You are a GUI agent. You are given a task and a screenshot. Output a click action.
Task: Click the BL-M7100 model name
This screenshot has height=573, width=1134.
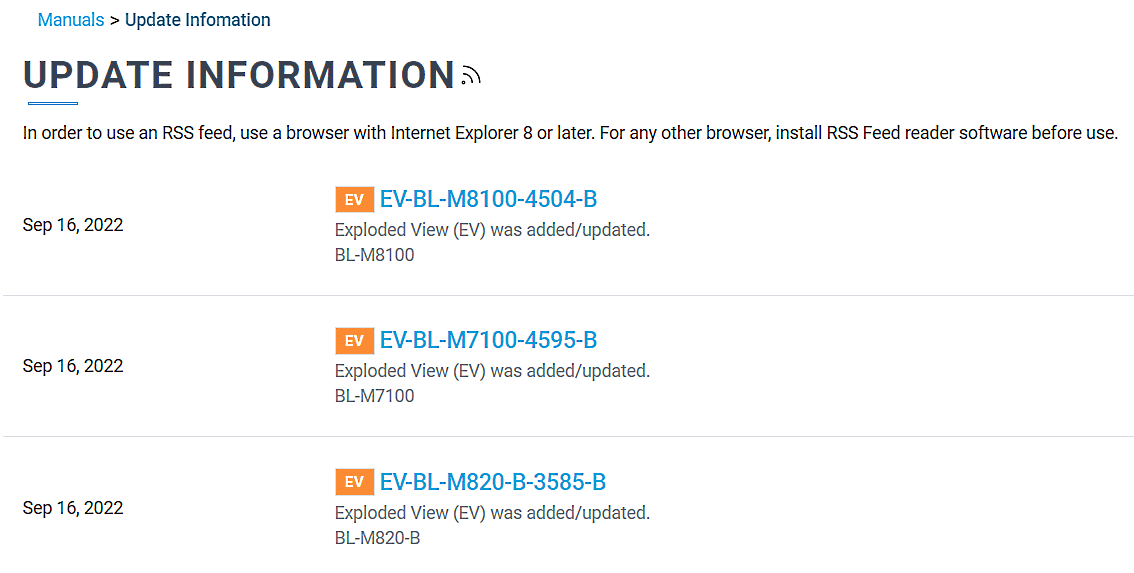coord(374,396)
